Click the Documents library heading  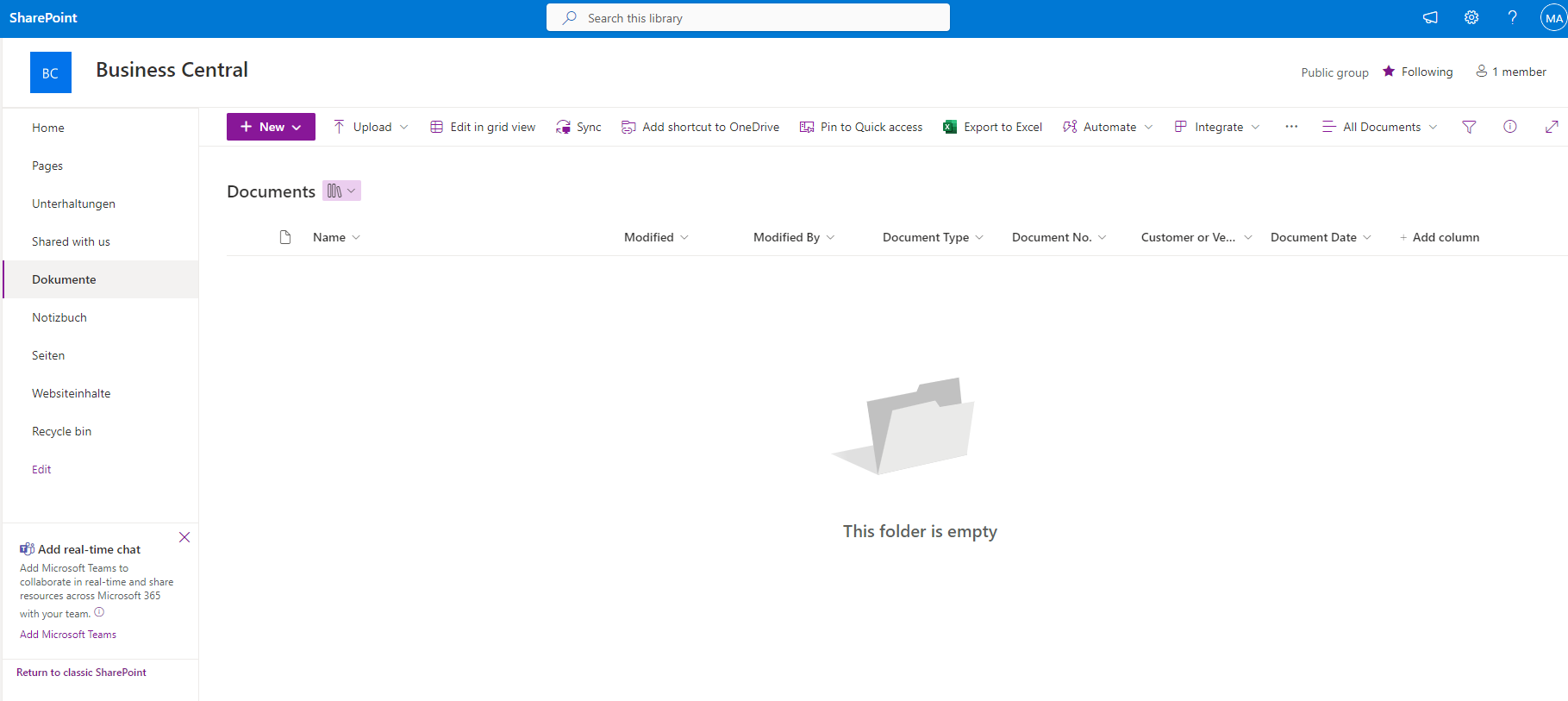coord(271,191)
